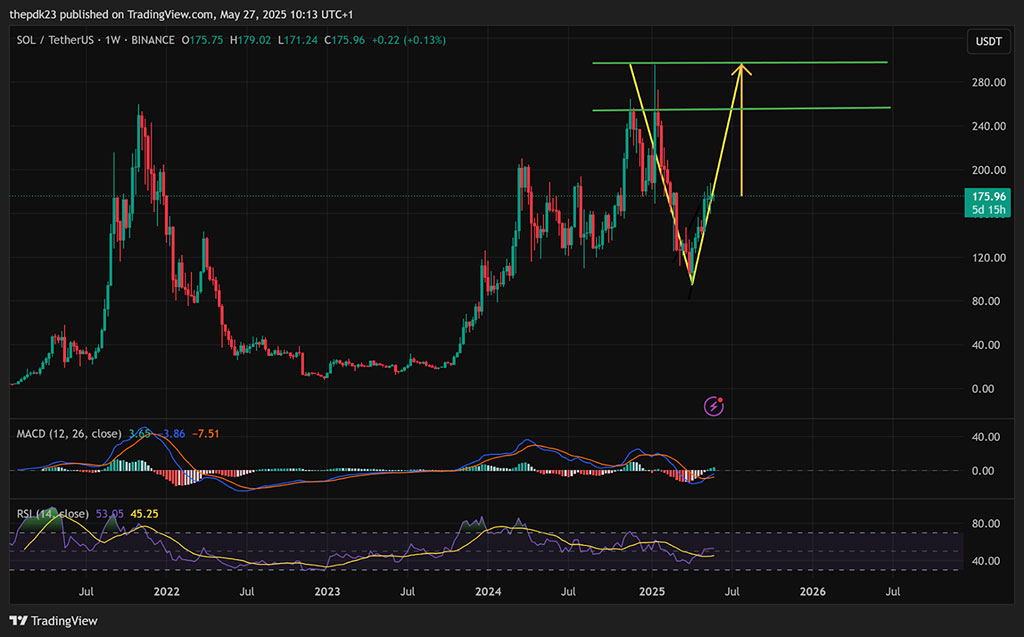Click the 2022 time axis label
The height and width of the screenshot is (637, 1024).
pos(167,591)
